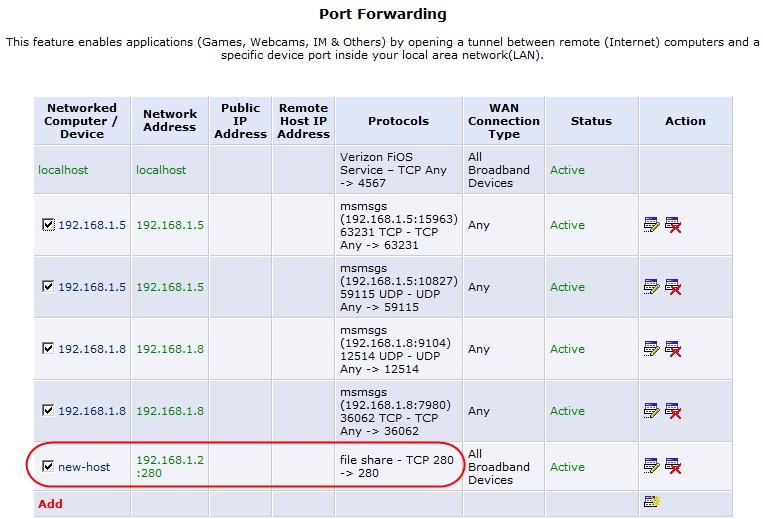Image resolution: width=763 pixels, height=519 pixels.
Task: Click Any WAN type in the 36062 row
Action: click(x=478, y=411)
